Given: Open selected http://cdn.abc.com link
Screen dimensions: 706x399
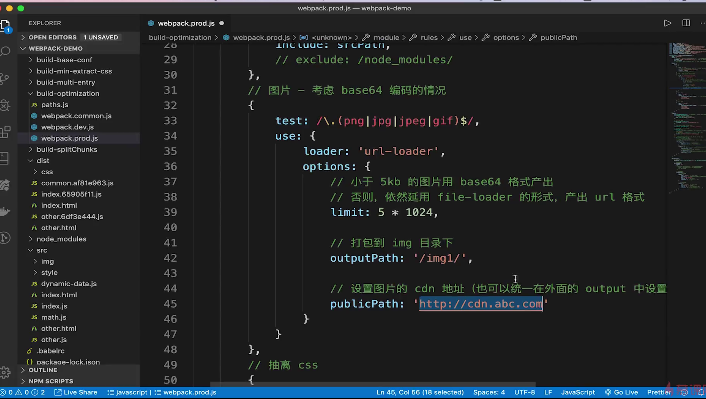Looking at the screenshot, I should [x=481, y=304].
